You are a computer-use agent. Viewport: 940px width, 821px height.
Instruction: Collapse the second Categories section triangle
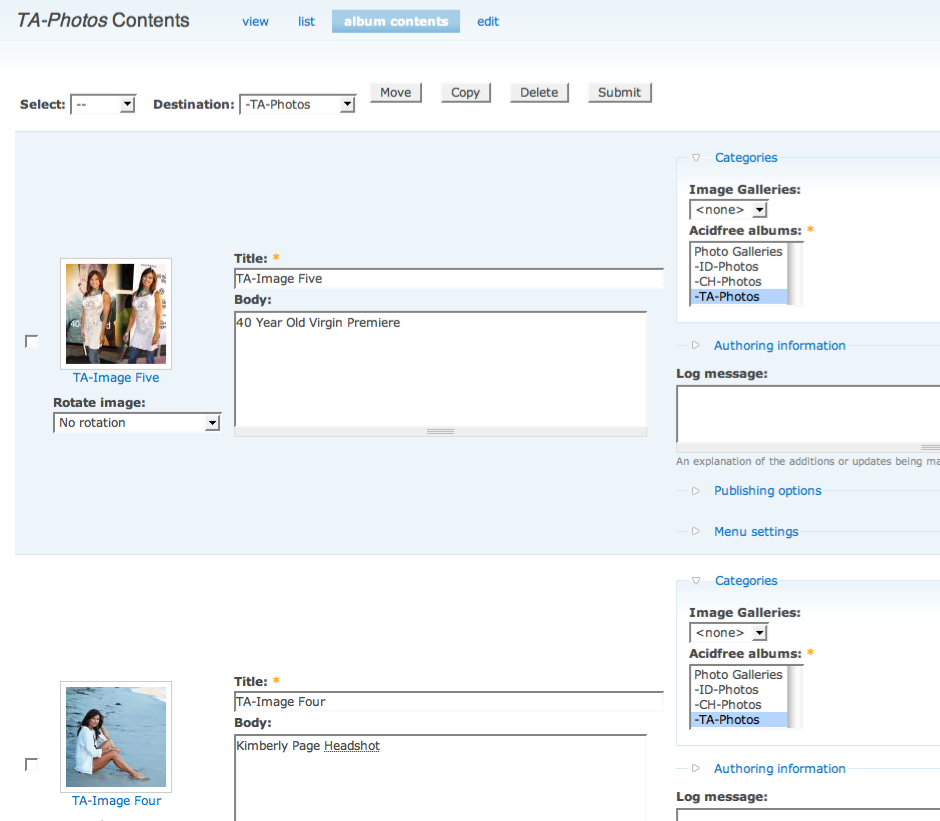coord(695,581)
